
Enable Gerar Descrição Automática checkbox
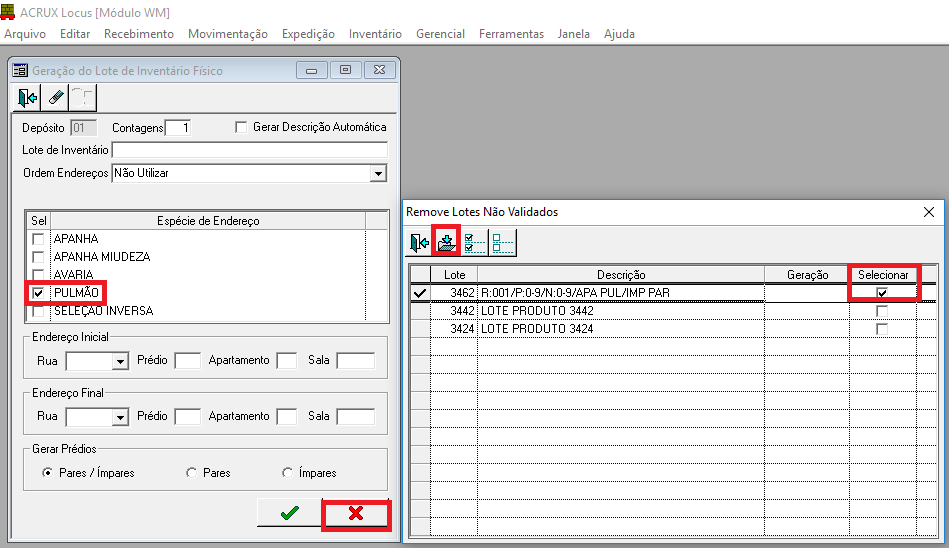(x=241, y=127)
